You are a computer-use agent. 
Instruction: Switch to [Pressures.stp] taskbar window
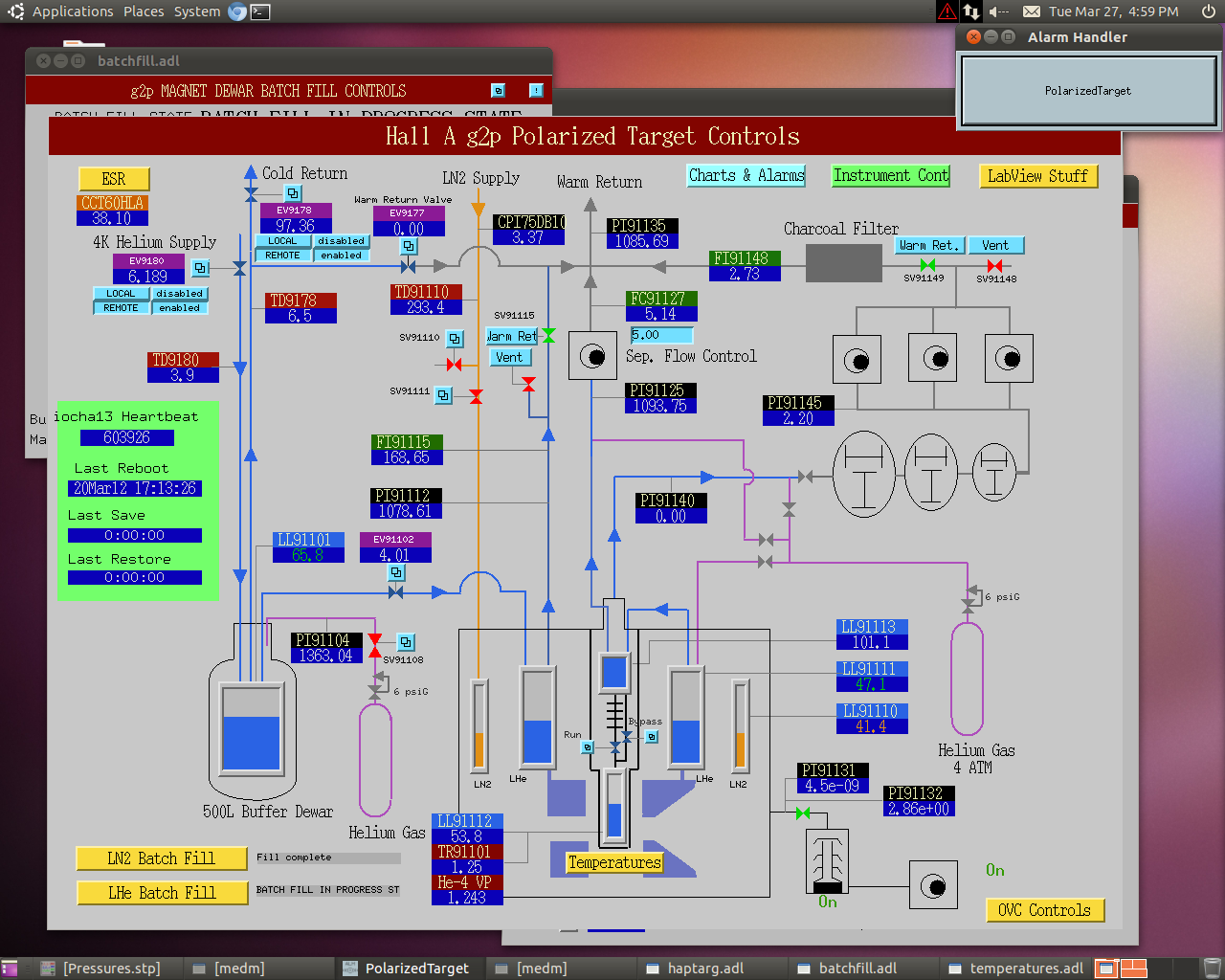tap(112, 969)
